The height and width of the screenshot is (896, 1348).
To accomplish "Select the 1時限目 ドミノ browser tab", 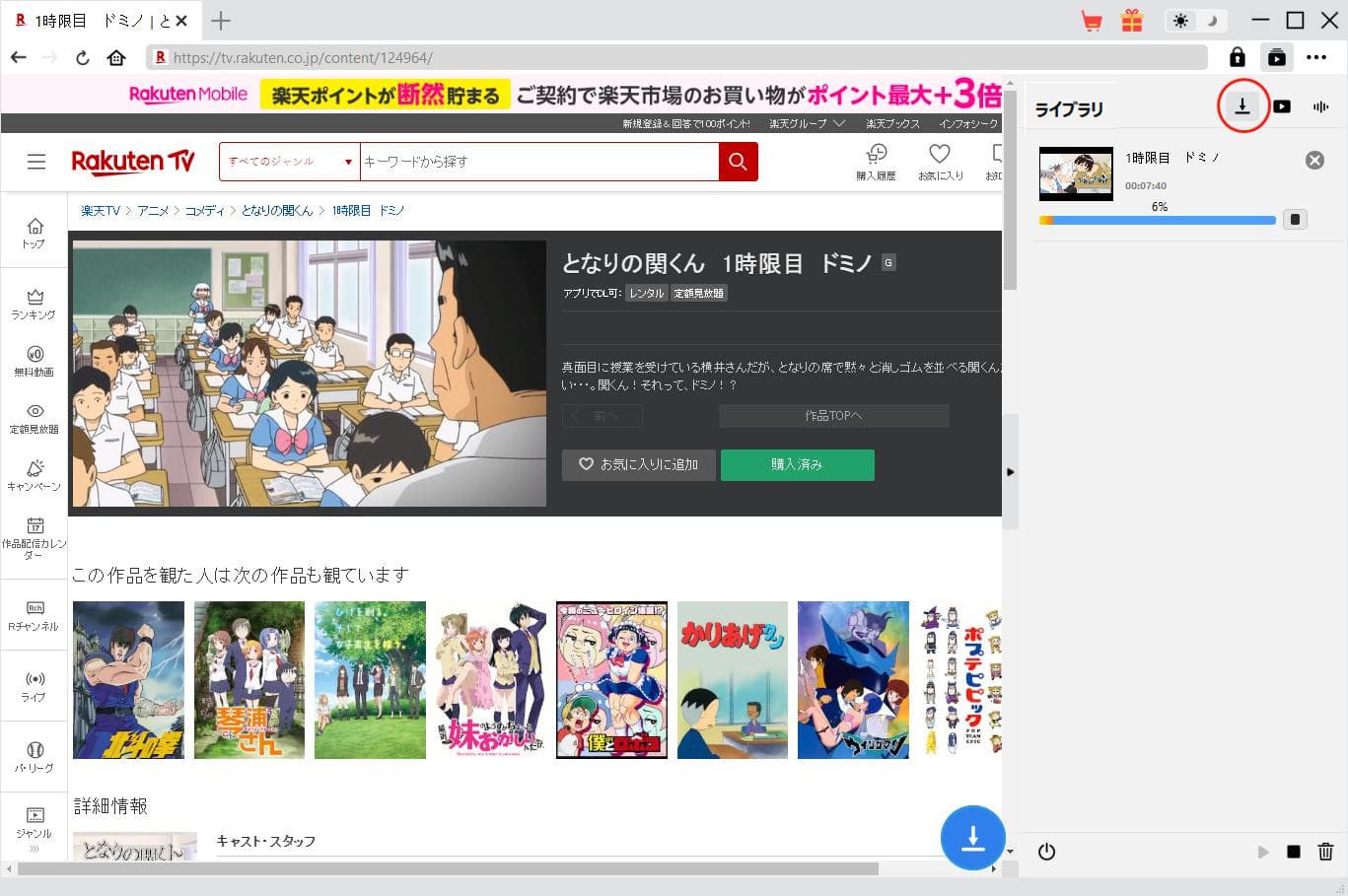I will 102,21.
